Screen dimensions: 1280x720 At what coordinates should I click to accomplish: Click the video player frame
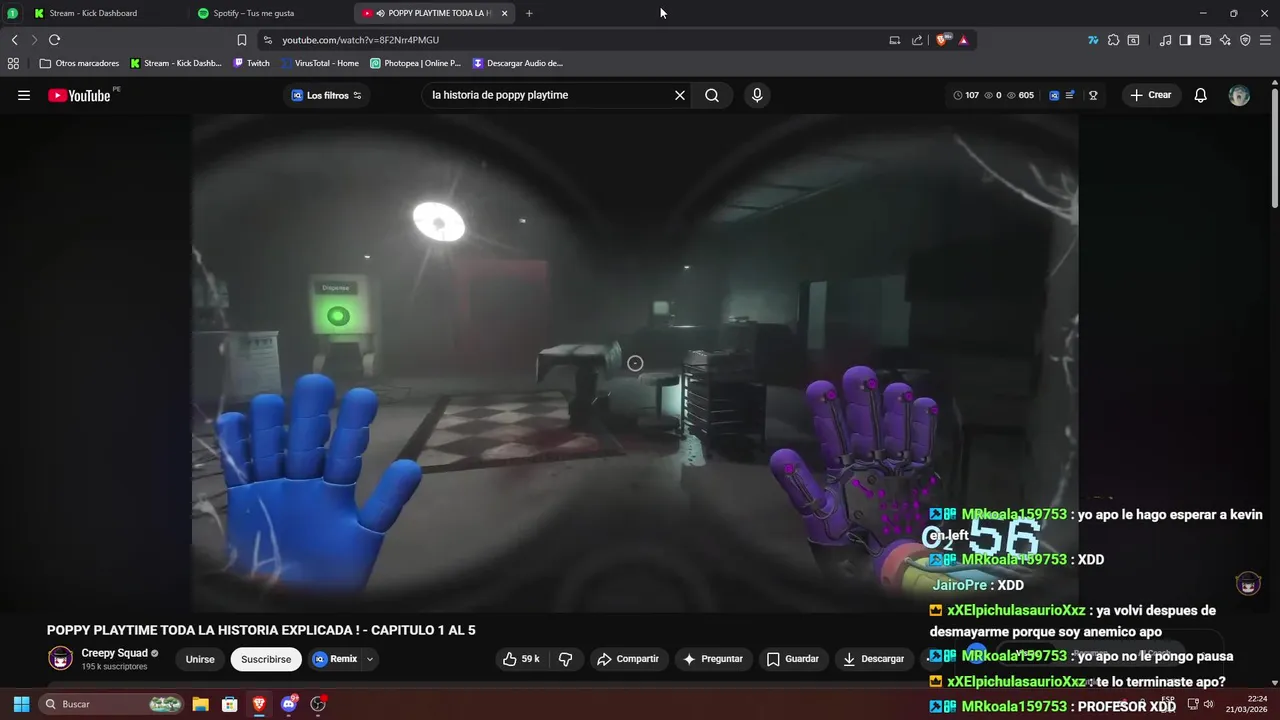pyautogui.click(x=635, y=362)
